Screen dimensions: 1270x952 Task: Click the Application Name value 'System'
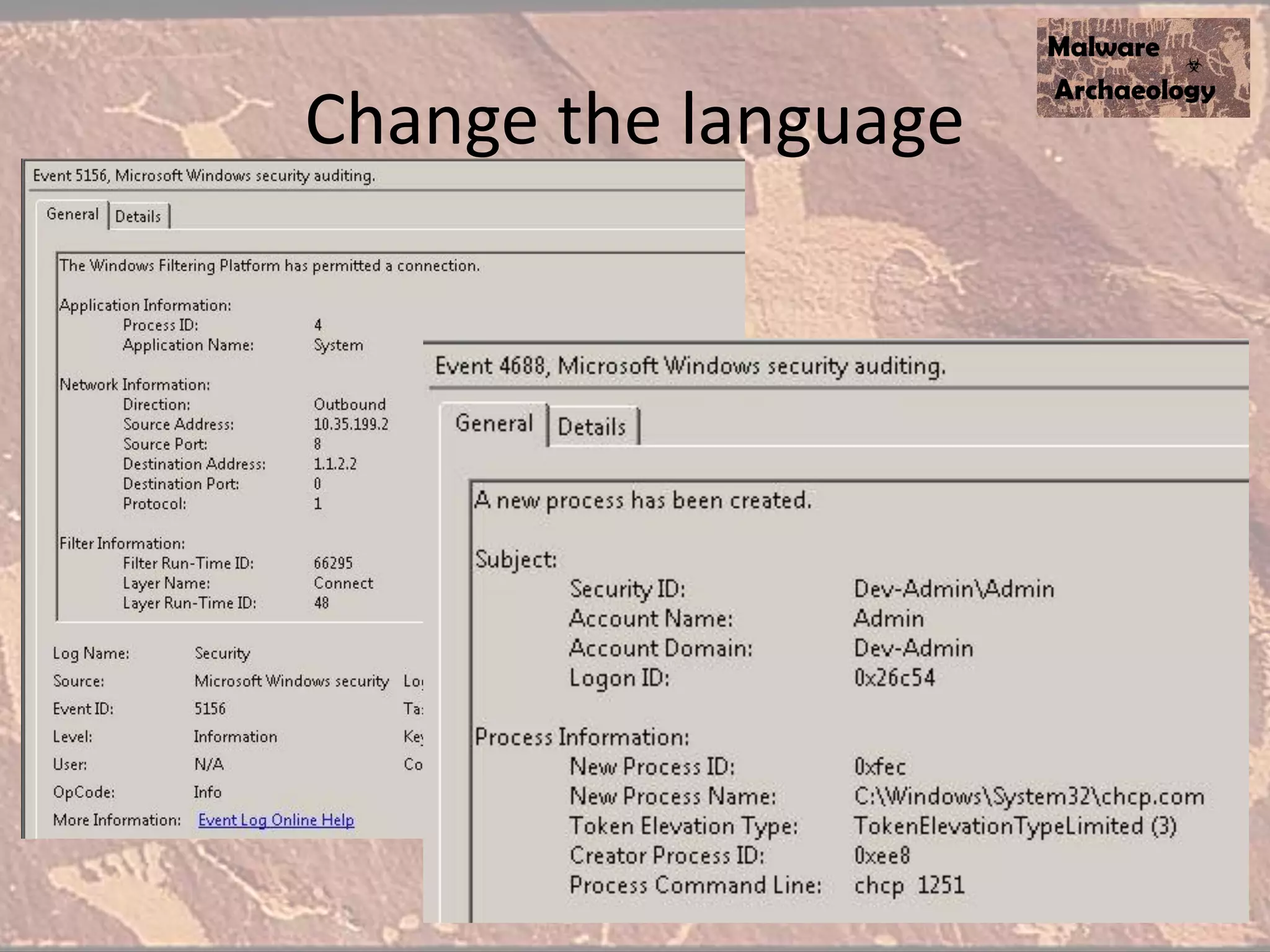pos(338,345)
